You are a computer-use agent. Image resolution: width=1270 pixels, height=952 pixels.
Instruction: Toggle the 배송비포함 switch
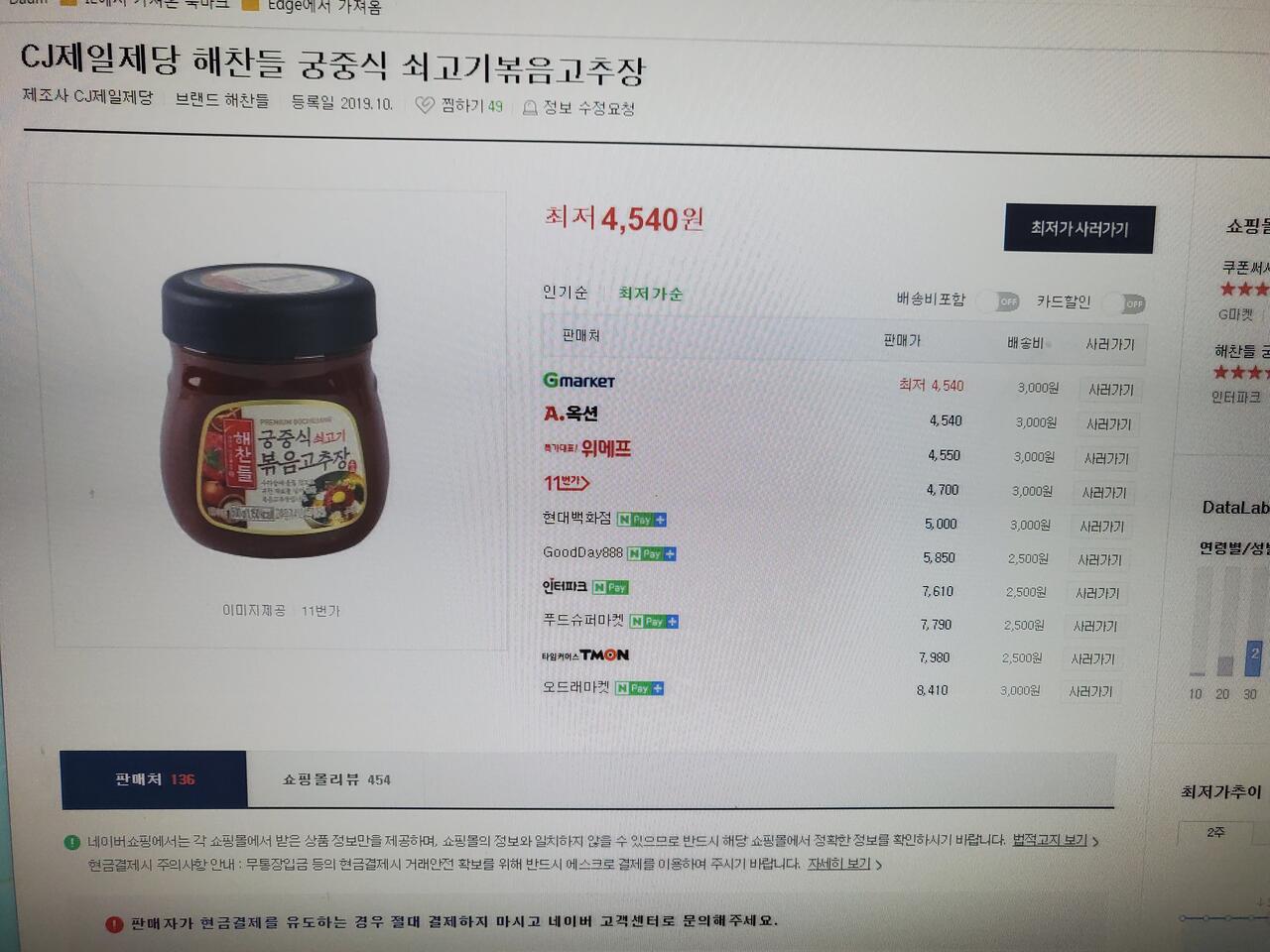tap(998, 300)
